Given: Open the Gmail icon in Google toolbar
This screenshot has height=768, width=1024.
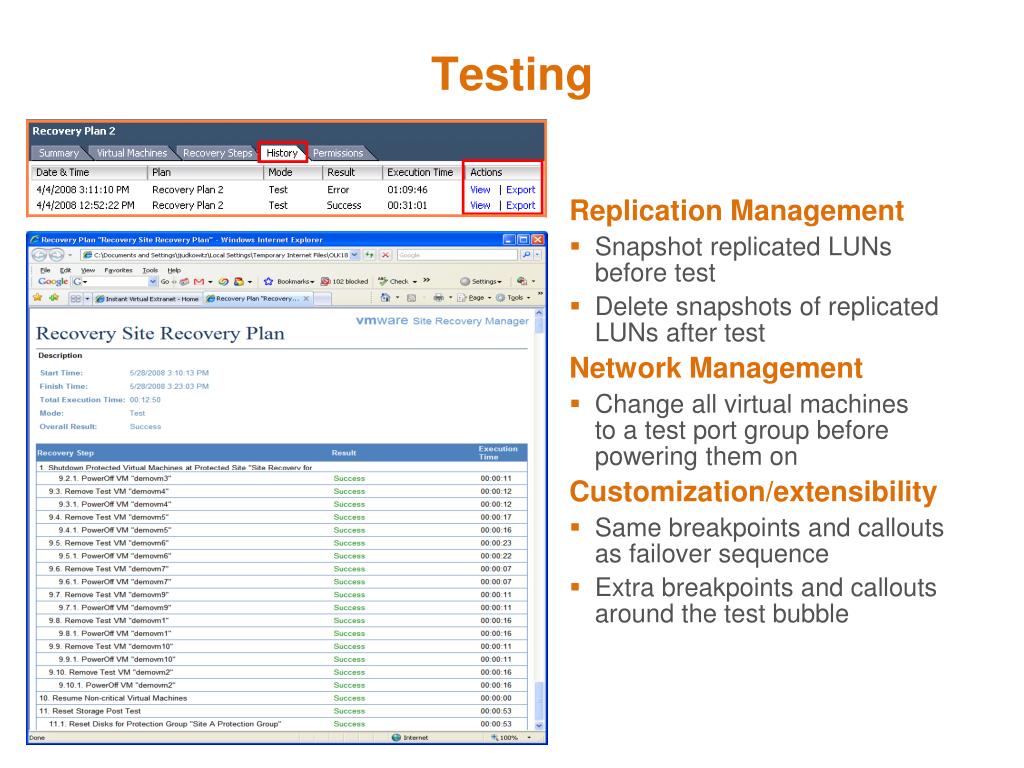Looking at the screenshot, I should (x=199, y=281).
